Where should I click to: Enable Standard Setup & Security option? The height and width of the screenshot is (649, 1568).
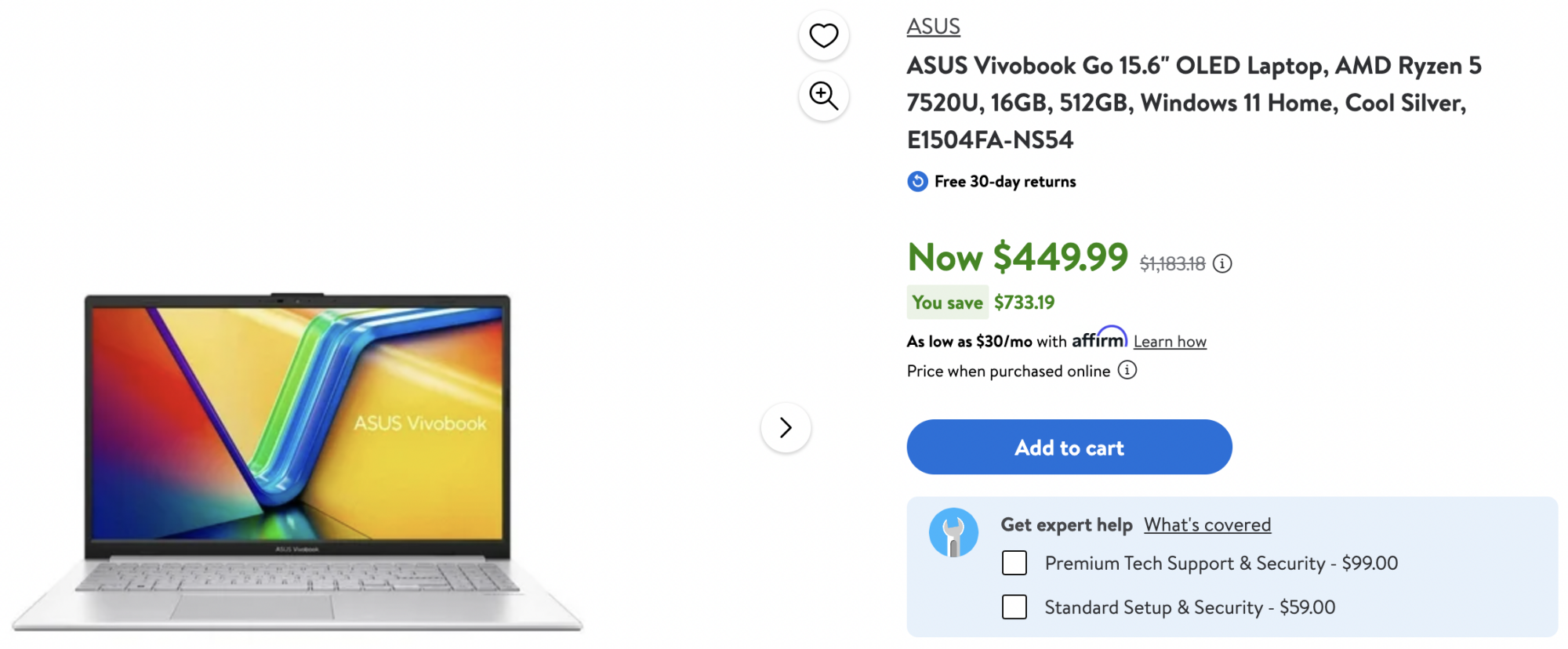1014,607
